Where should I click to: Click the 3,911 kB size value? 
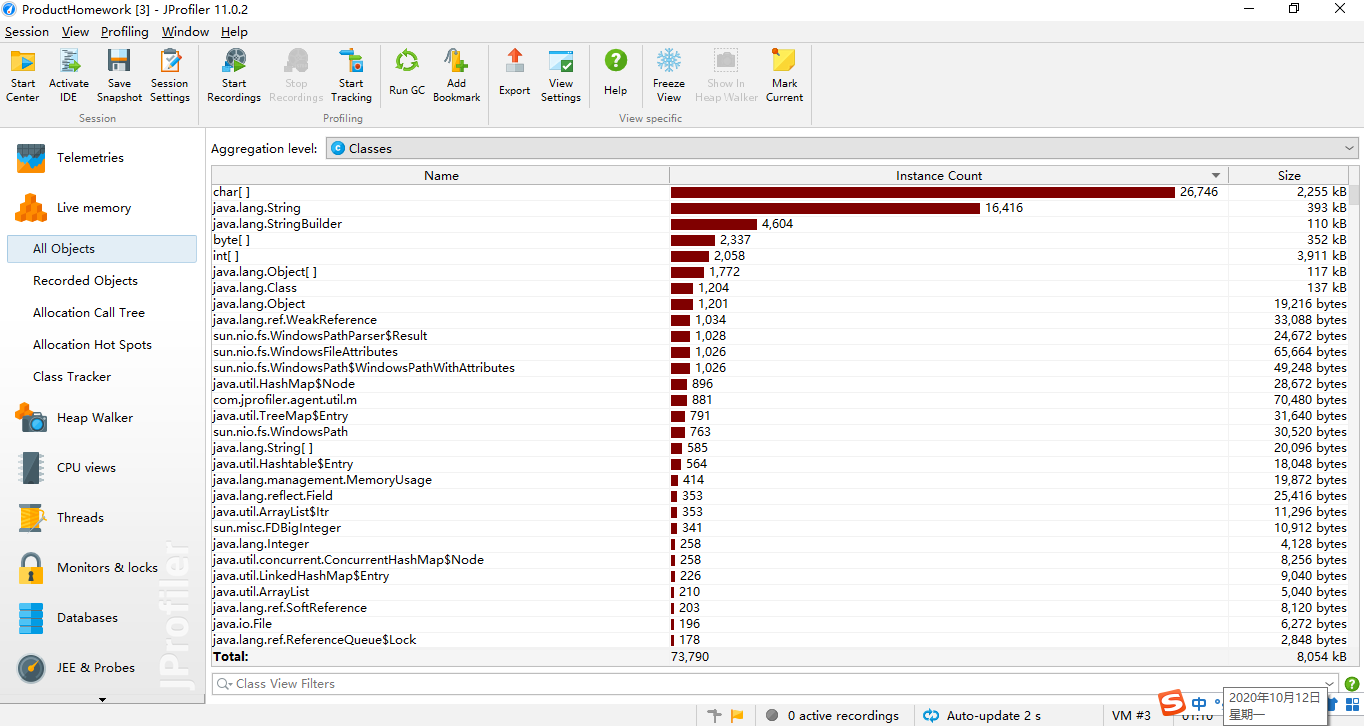point(1321,256)
